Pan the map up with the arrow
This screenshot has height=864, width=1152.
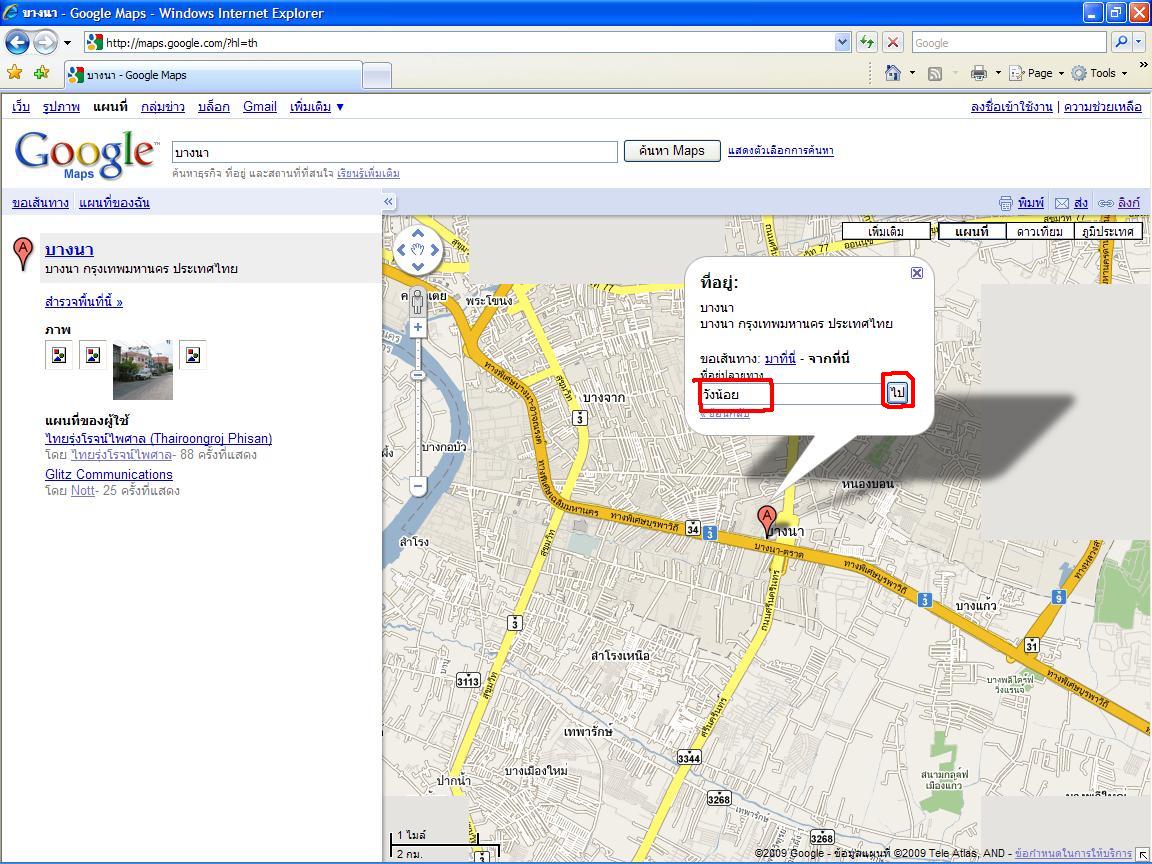click(418, 233)
